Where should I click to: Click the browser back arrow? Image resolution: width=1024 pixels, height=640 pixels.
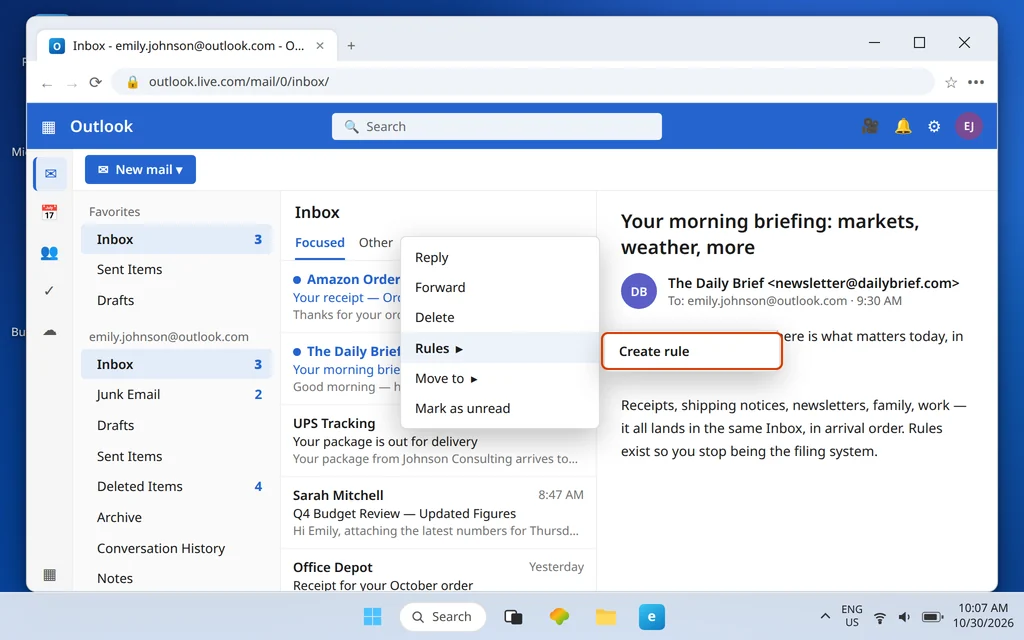point(46,85)
